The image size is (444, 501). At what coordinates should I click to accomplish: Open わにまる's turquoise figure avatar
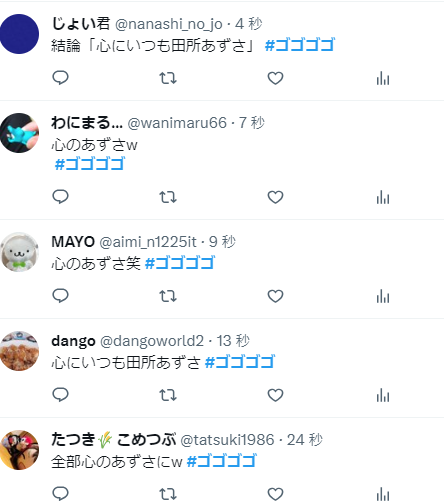point(19,133)
